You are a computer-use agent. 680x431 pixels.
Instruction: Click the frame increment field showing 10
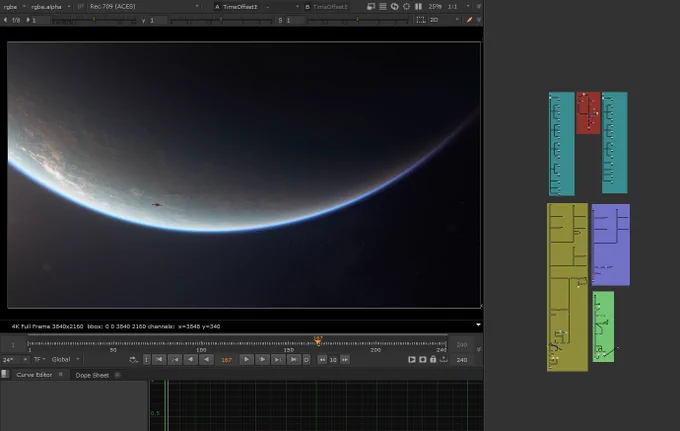[x=333, y=360]
